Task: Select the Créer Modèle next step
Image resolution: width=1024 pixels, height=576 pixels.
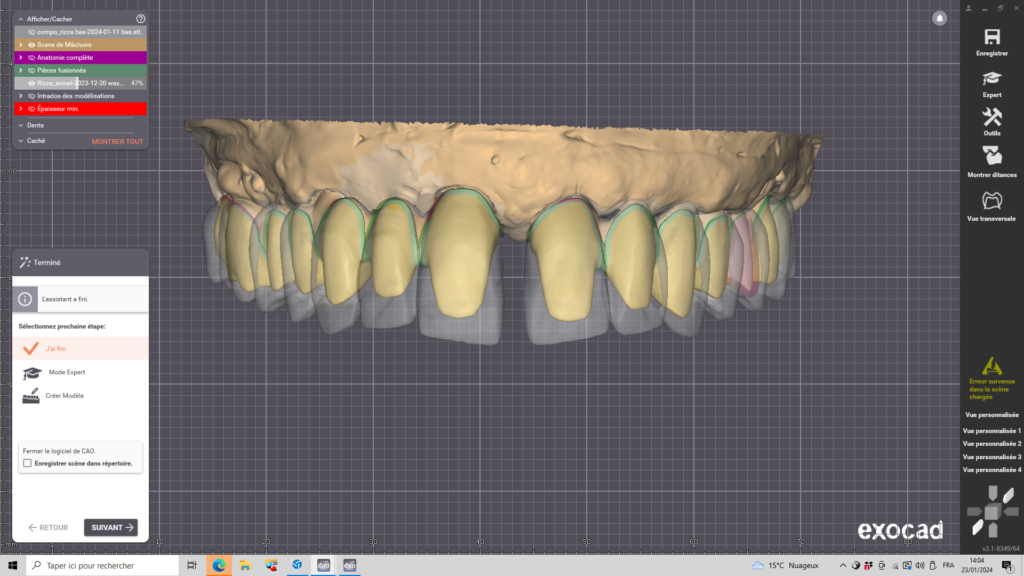Action: [65, 396]
